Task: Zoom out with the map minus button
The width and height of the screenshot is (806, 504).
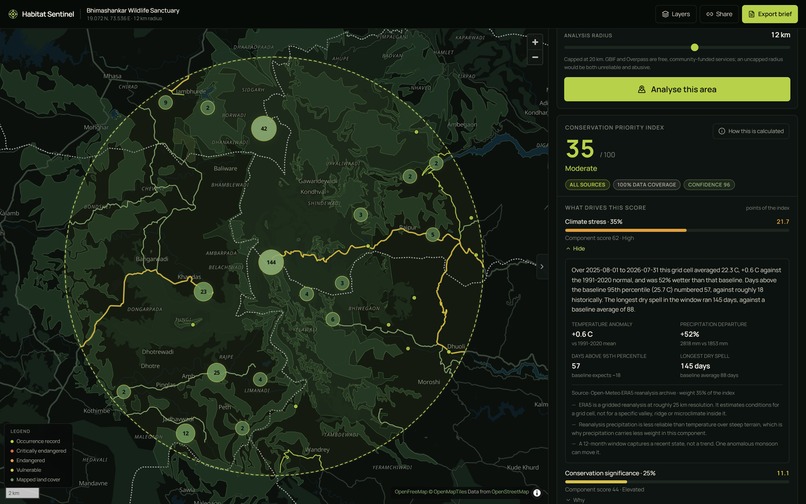Action: 535,57
